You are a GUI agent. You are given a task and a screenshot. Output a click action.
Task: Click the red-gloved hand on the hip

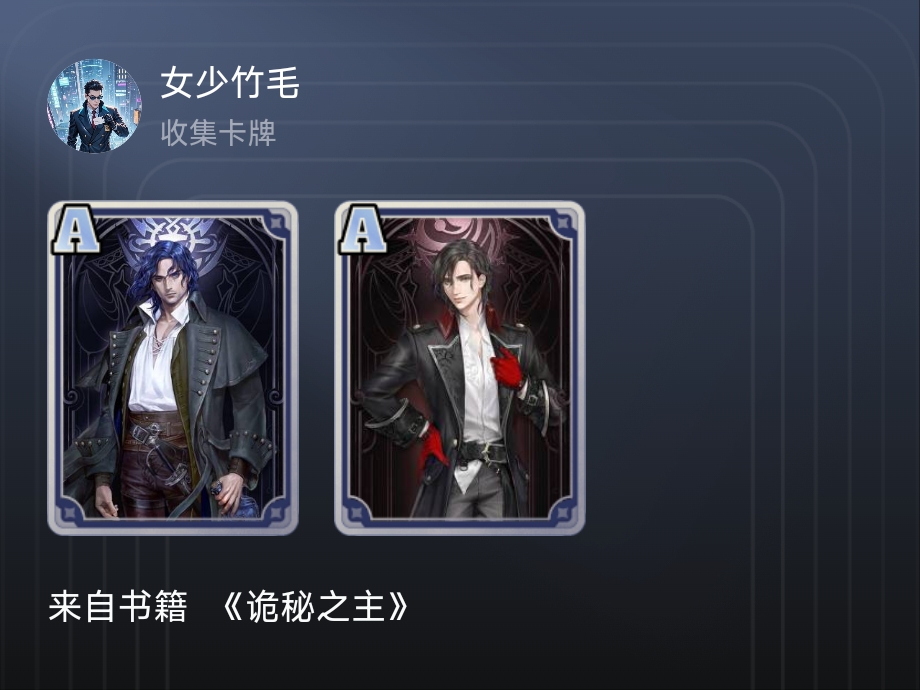[433, 448]
